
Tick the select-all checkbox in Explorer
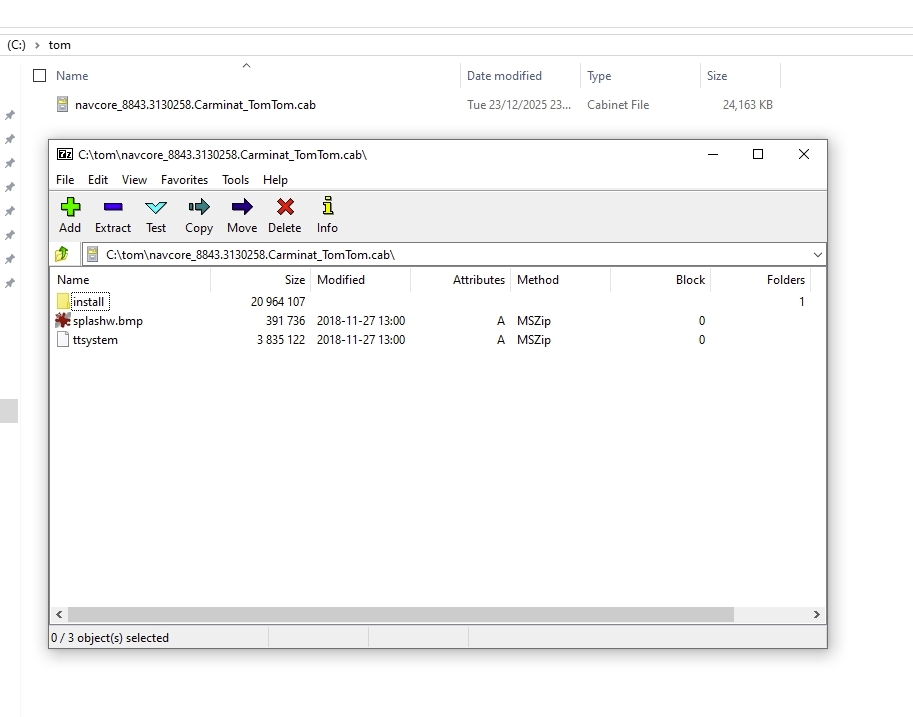pos(40,76)
